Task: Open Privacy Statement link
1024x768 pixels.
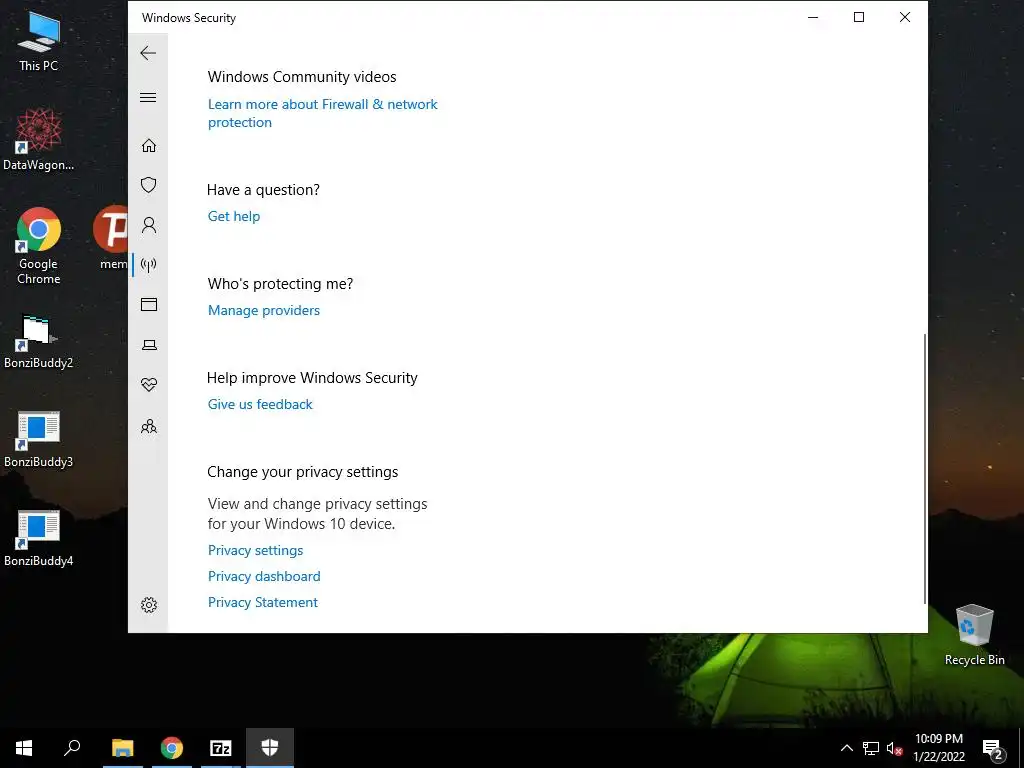Action: (x=263, y=603)
